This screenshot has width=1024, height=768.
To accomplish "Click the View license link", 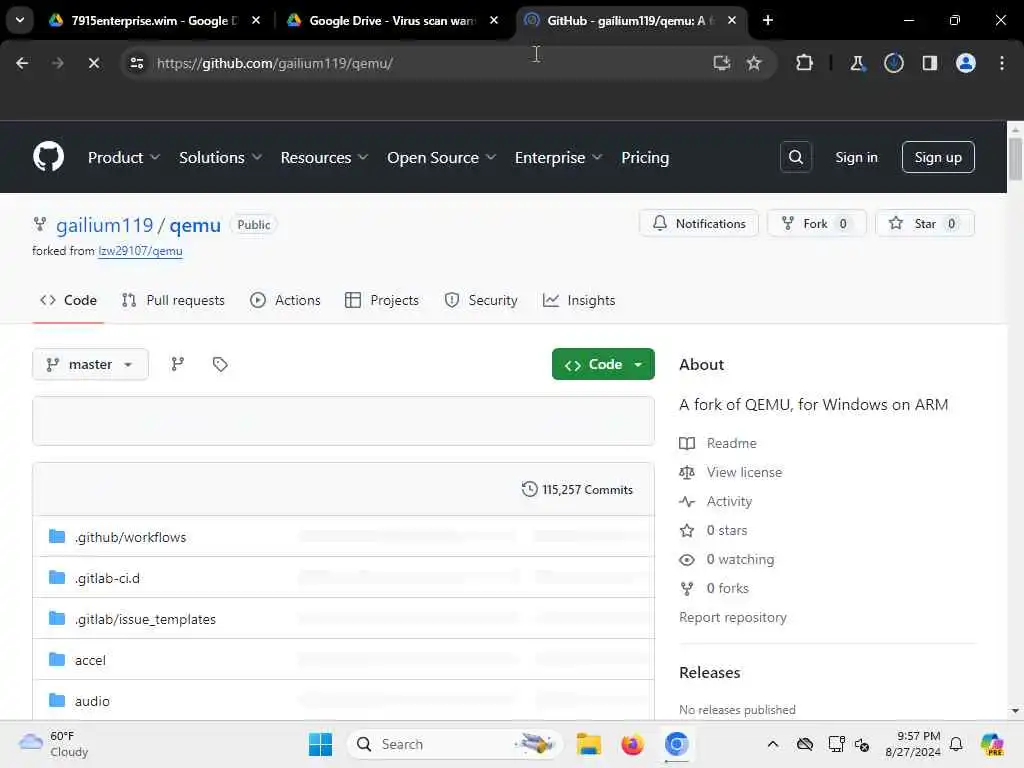I will point(744,472).
